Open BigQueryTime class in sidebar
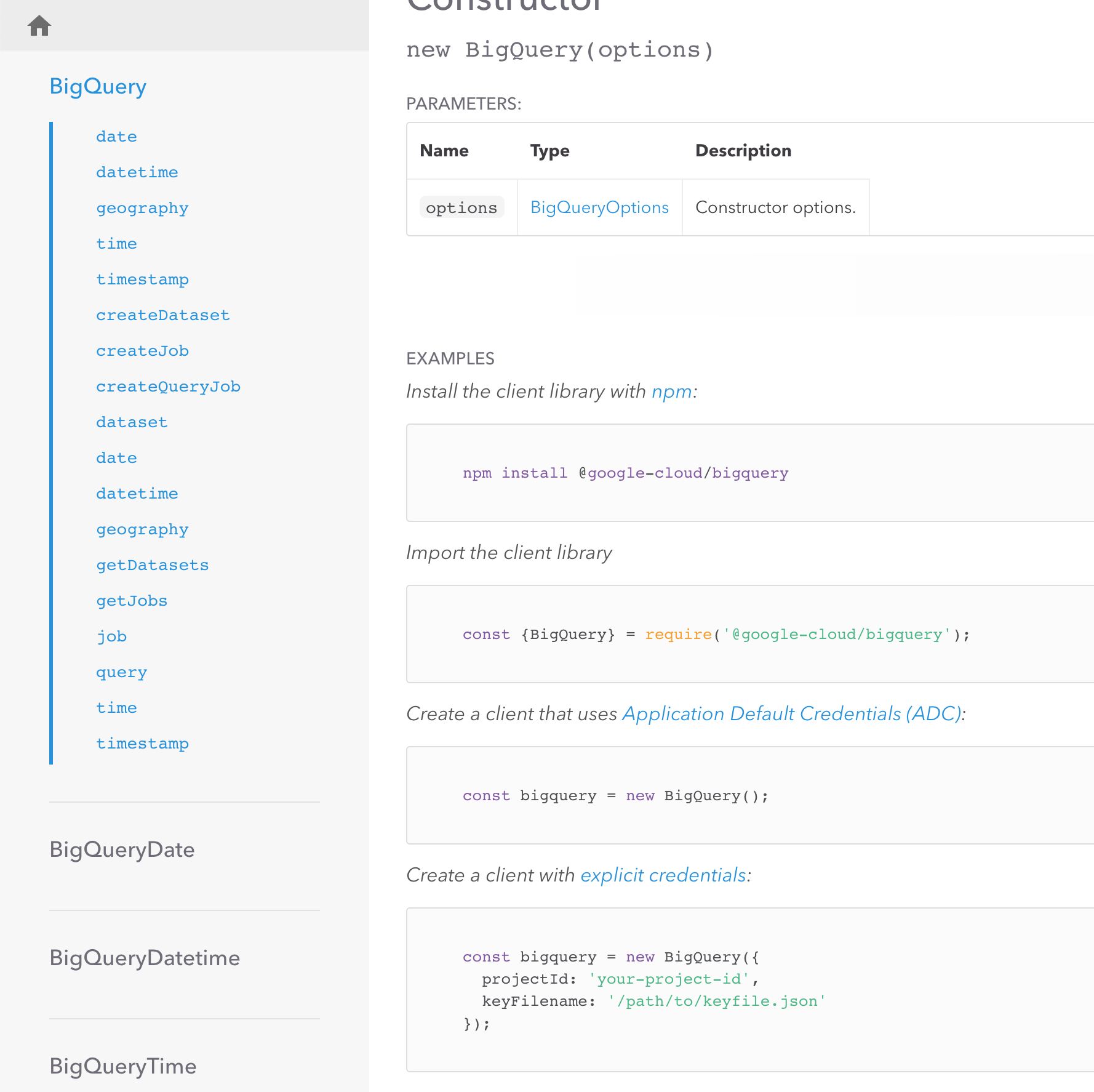1094x1092 pixels. (x=123, y=1066)
